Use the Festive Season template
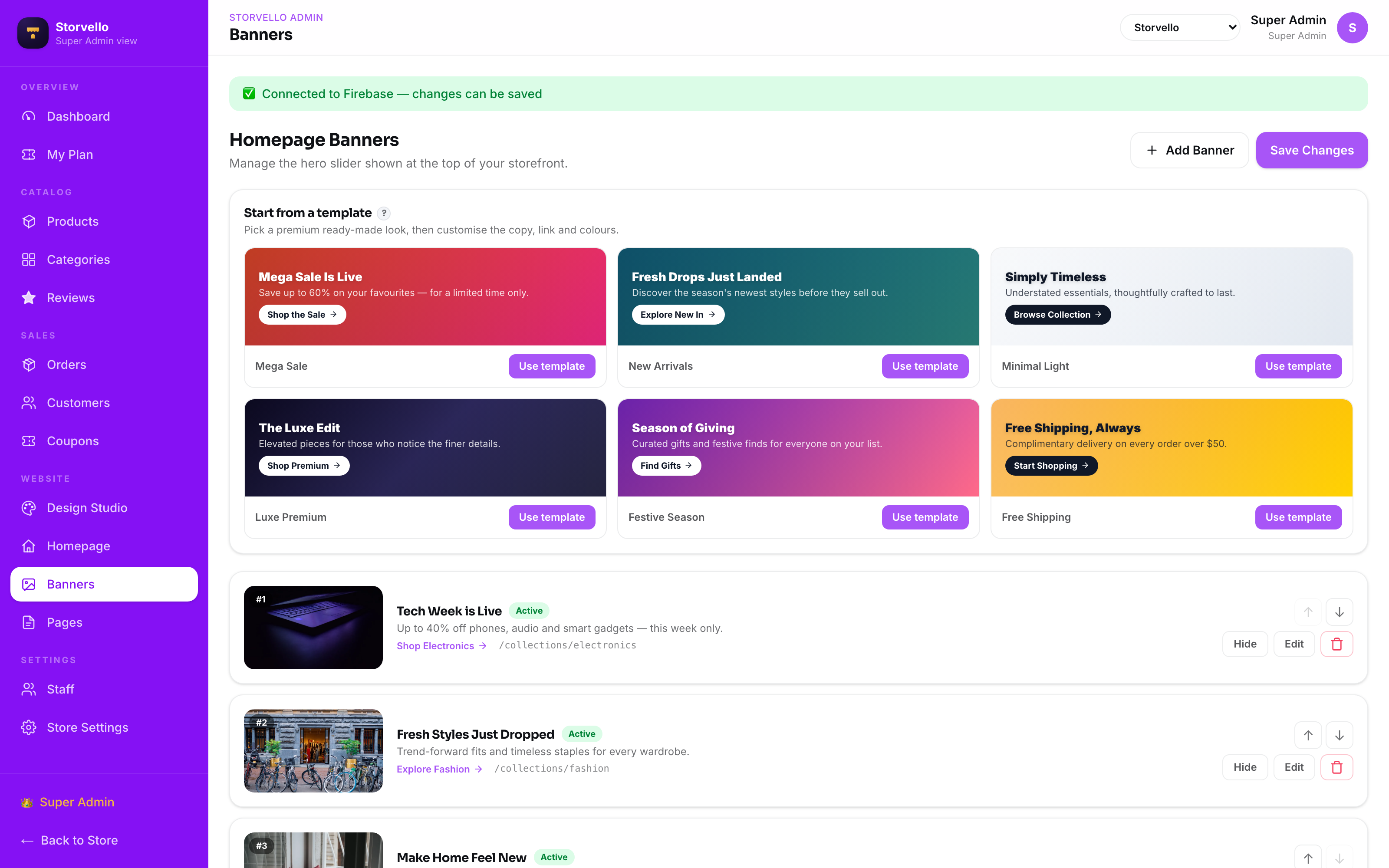The height and width of the screenshot is (868, 1389). pos(925,517)
